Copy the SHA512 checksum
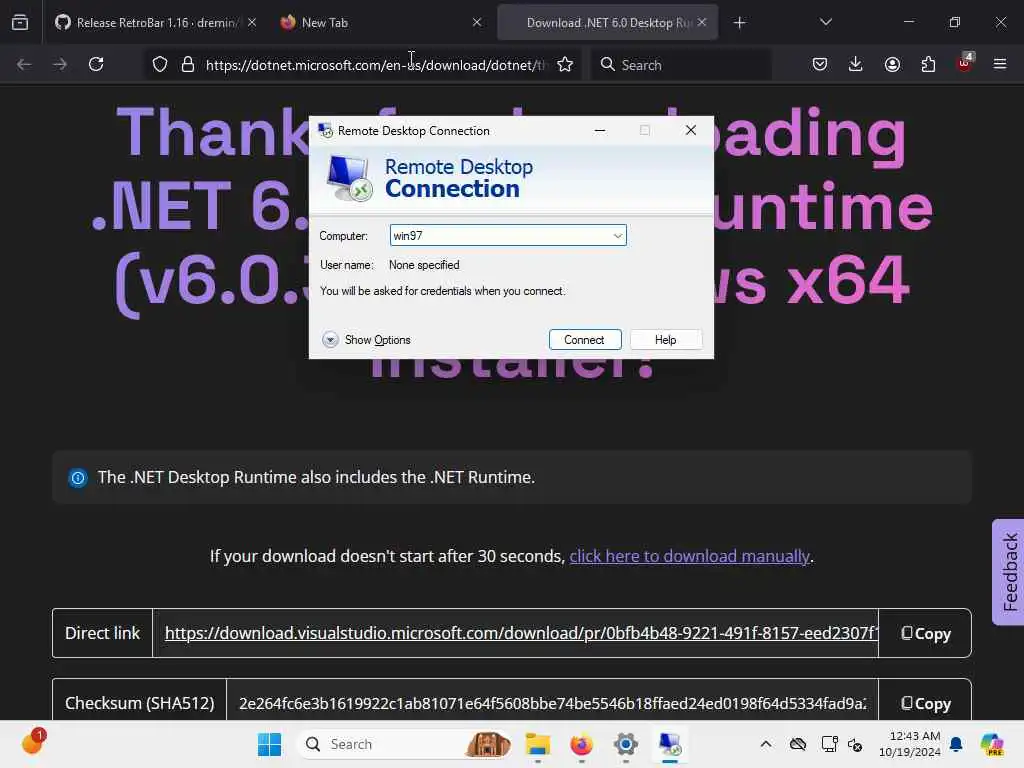Viewport: 1024px width, 768px height. pos(925,703)
